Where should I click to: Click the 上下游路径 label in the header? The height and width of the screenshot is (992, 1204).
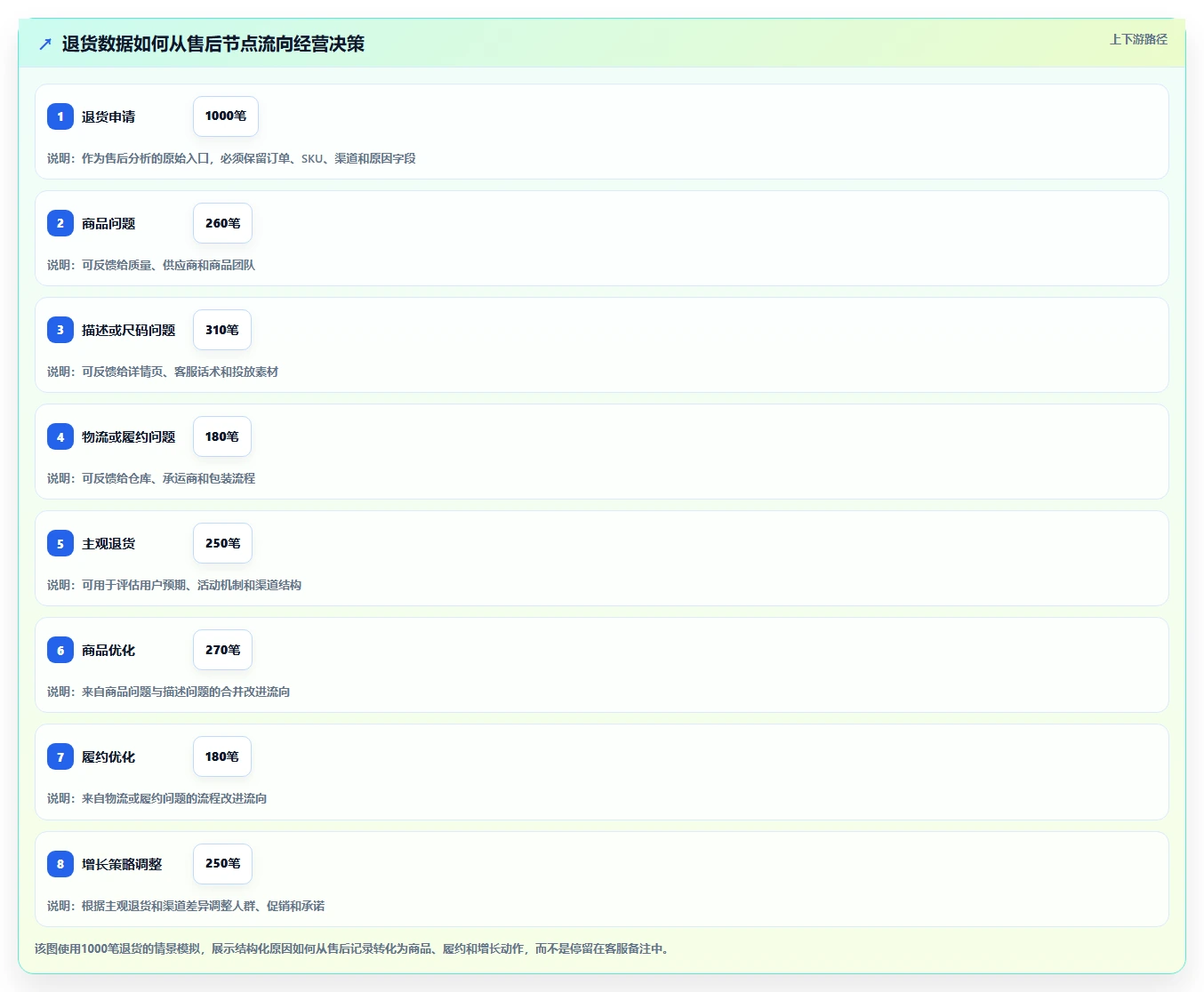coord(1138,39)
